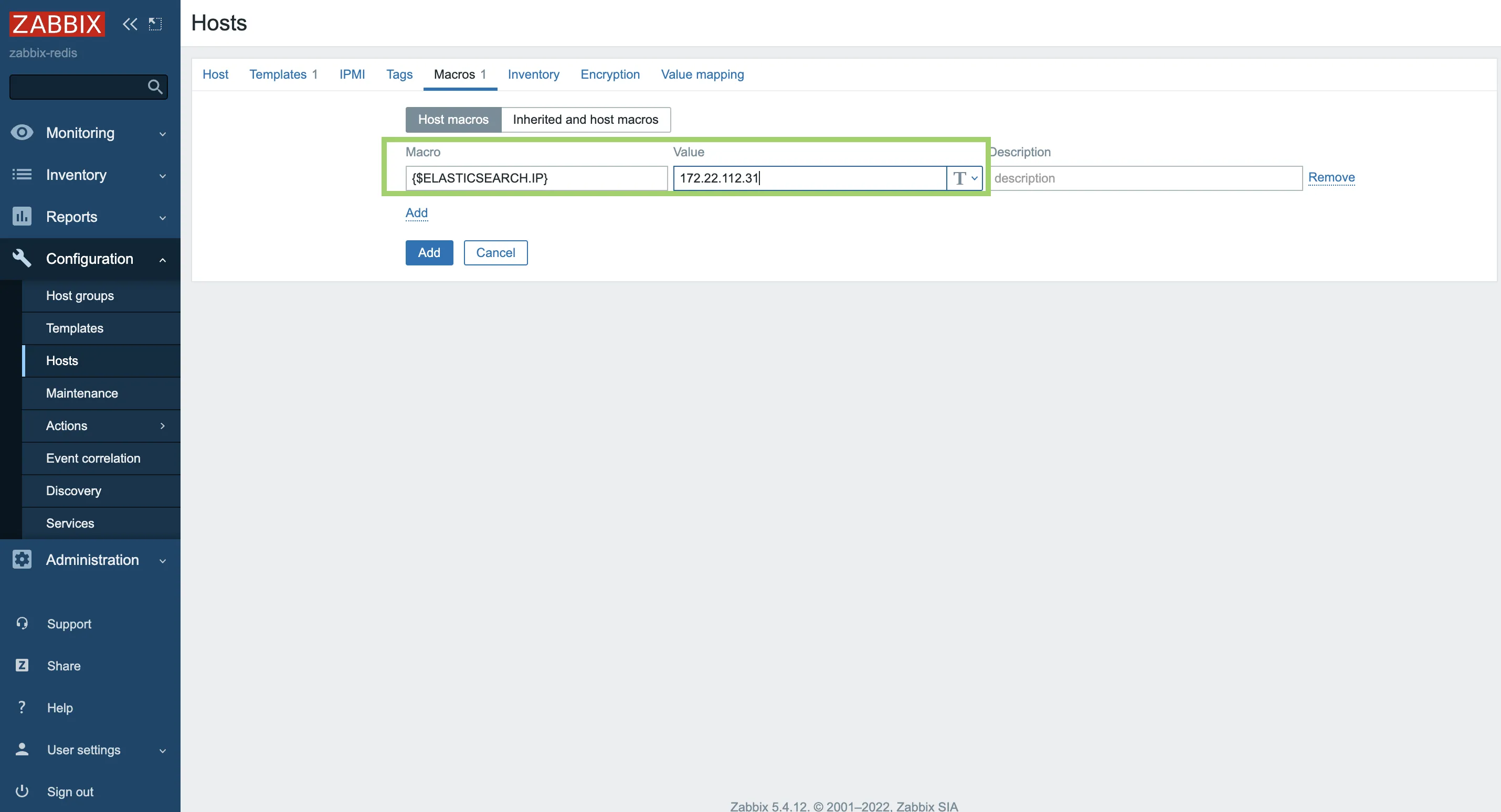Click the Configuration section icon
This screenshot has height=812, width=1501.
(22, 258)
